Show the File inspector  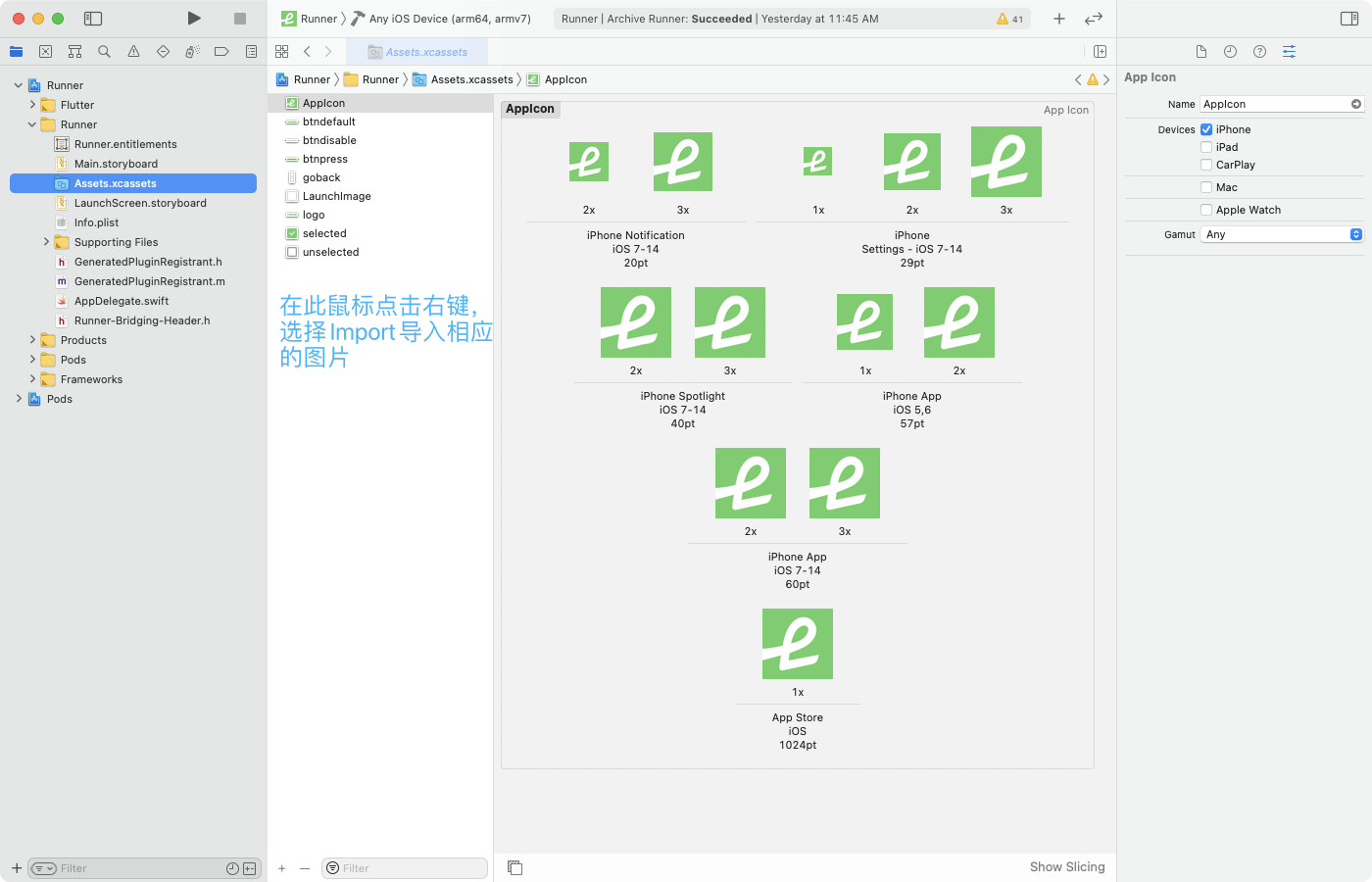pyautogui.click(x=1200, y=52)
